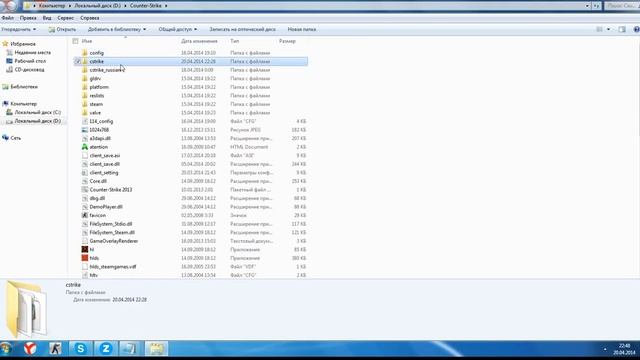The height and width of the screenshot is (360, 640).
Task: Select the hl application icon
Action: point(84,249)
